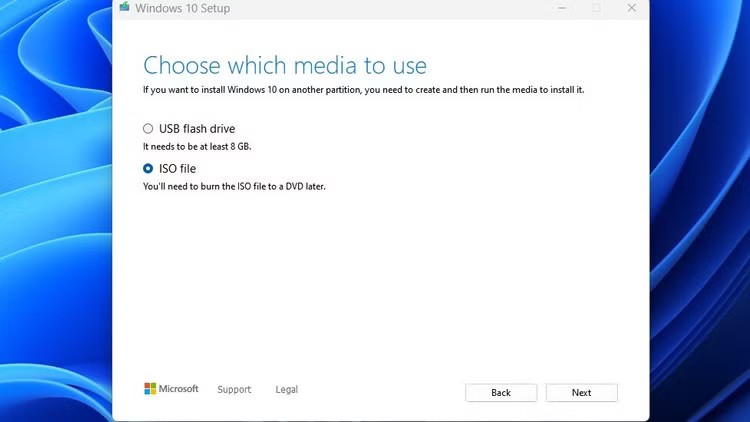750x422 pixels.
Task: Select the USB flash drive radio button
Action: (x=148, y=129)
